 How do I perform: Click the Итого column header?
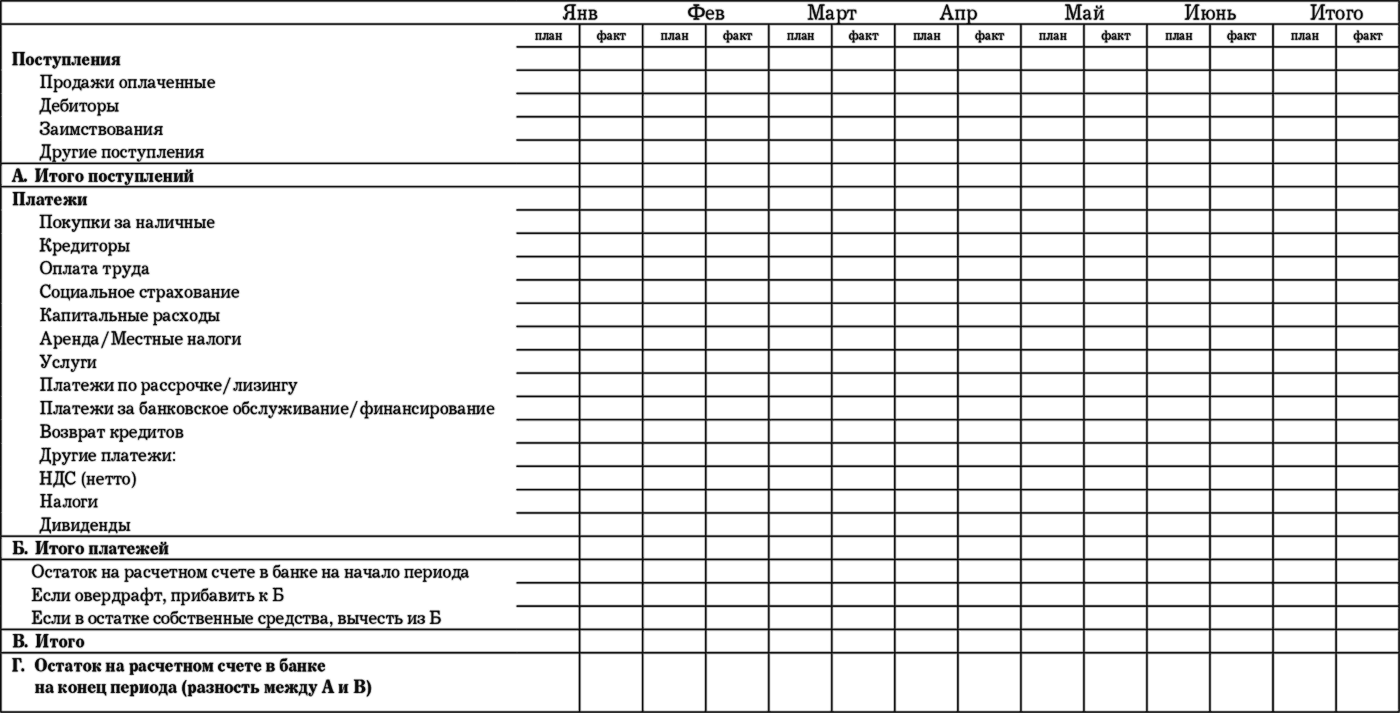coord(1336,13)
